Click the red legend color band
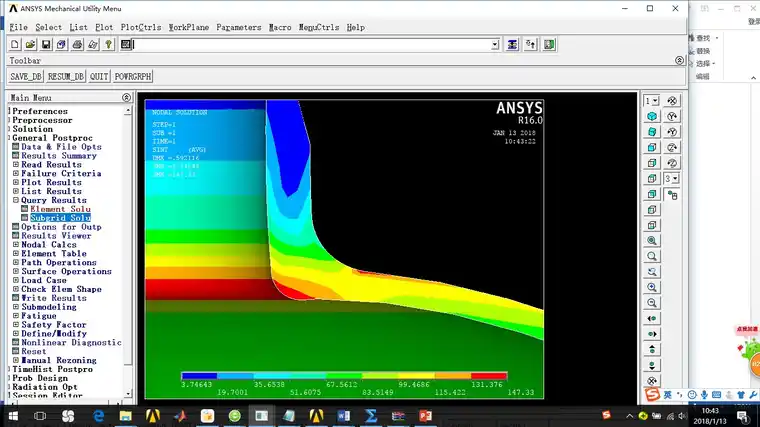This screenshot has width=760, height=427. 489,376
